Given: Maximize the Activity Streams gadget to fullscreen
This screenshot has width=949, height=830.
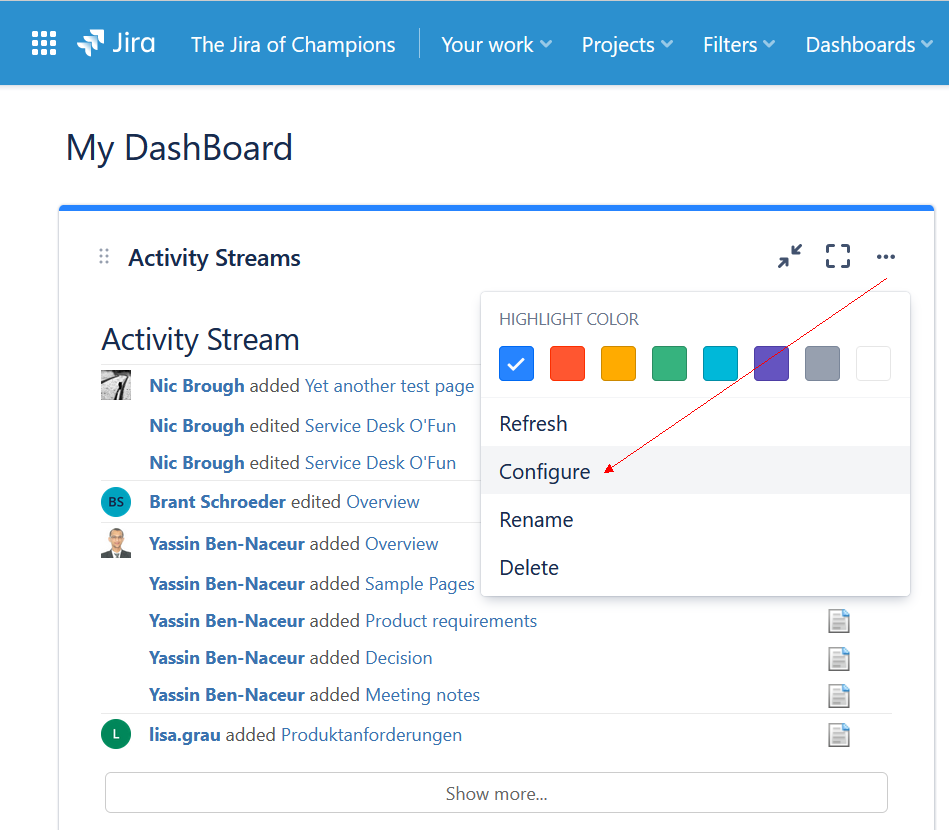Looking at the screenshot, I should [x=838, y=256].
